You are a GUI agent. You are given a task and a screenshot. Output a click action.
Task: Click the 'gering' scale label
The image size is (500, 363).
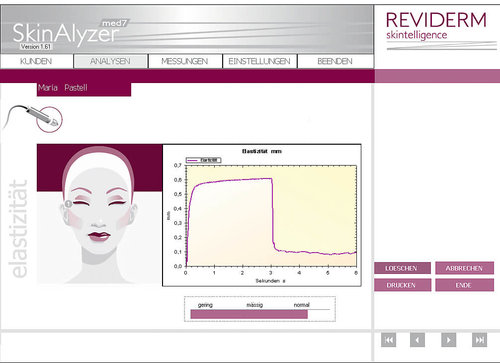tap(205, 305)
